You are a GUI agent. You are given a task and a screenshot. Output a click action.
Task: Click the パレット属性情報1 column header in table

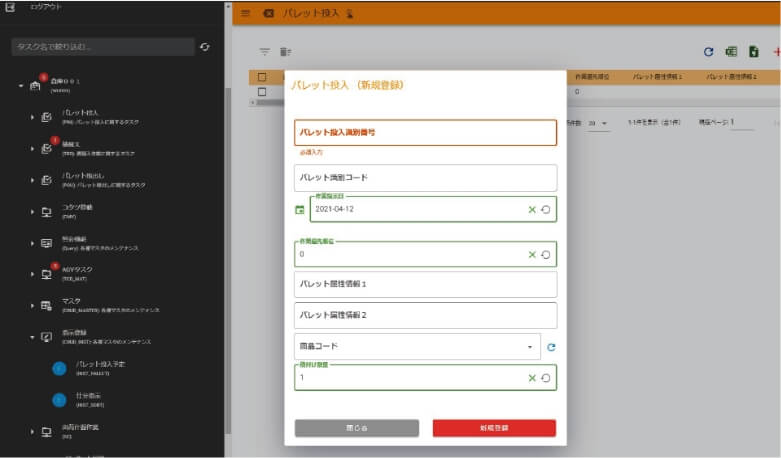tap(657, 77)
